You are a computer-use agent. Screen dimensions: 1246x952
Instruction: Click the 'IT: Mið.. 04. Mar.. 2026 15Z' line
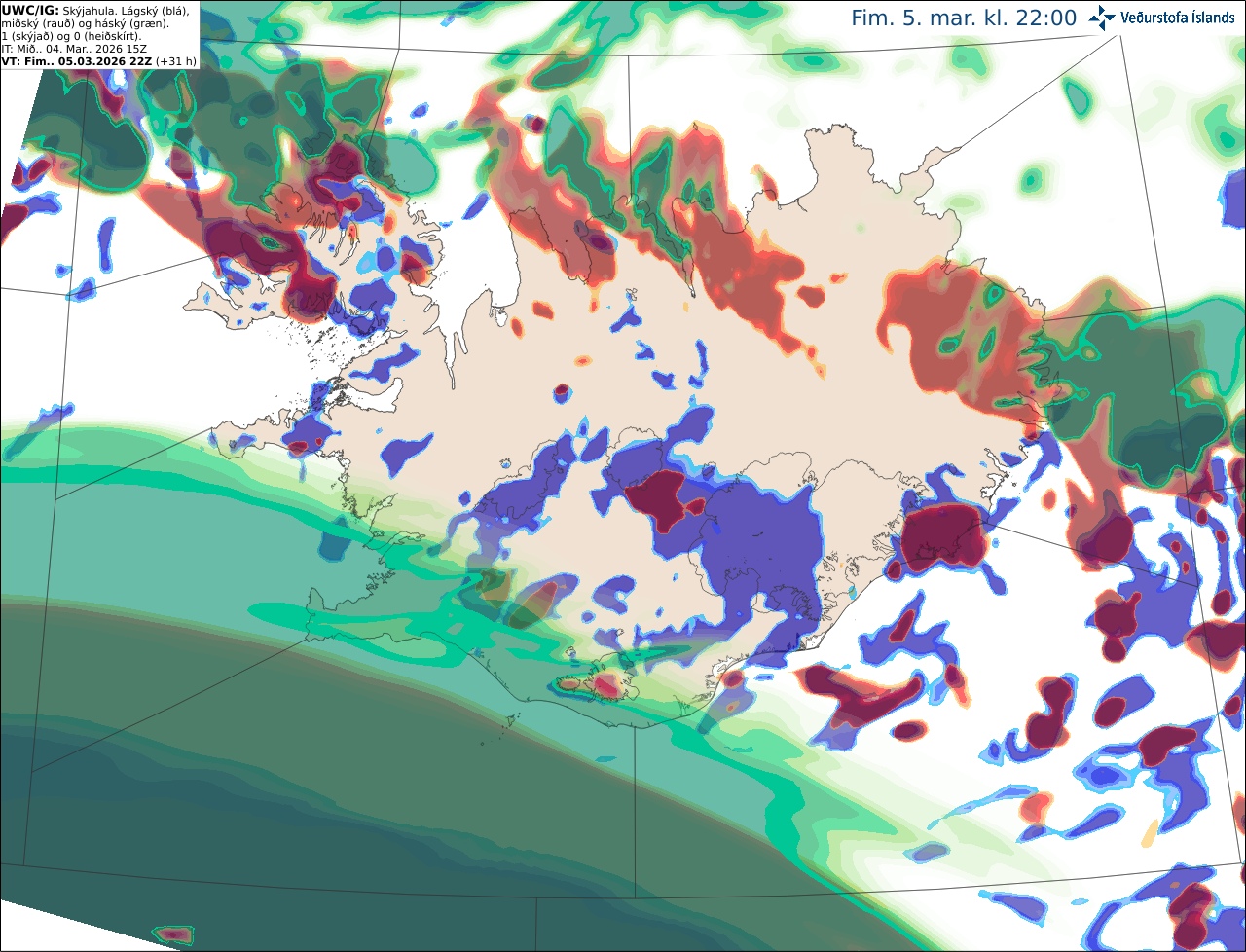74,49
